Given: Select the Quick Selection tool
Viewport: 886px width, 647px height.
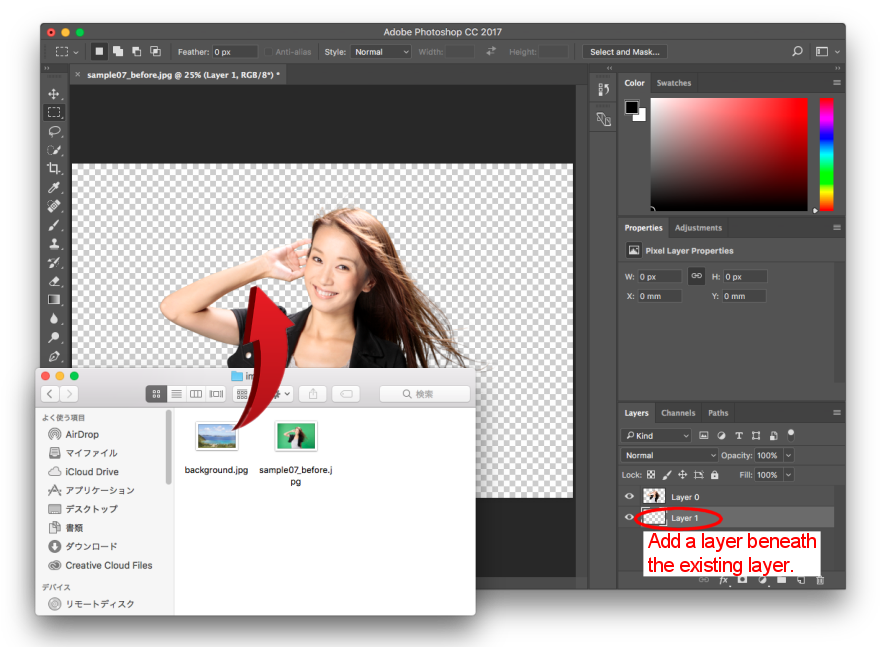Looking at the screenshot, I should [x=54, y=150].
